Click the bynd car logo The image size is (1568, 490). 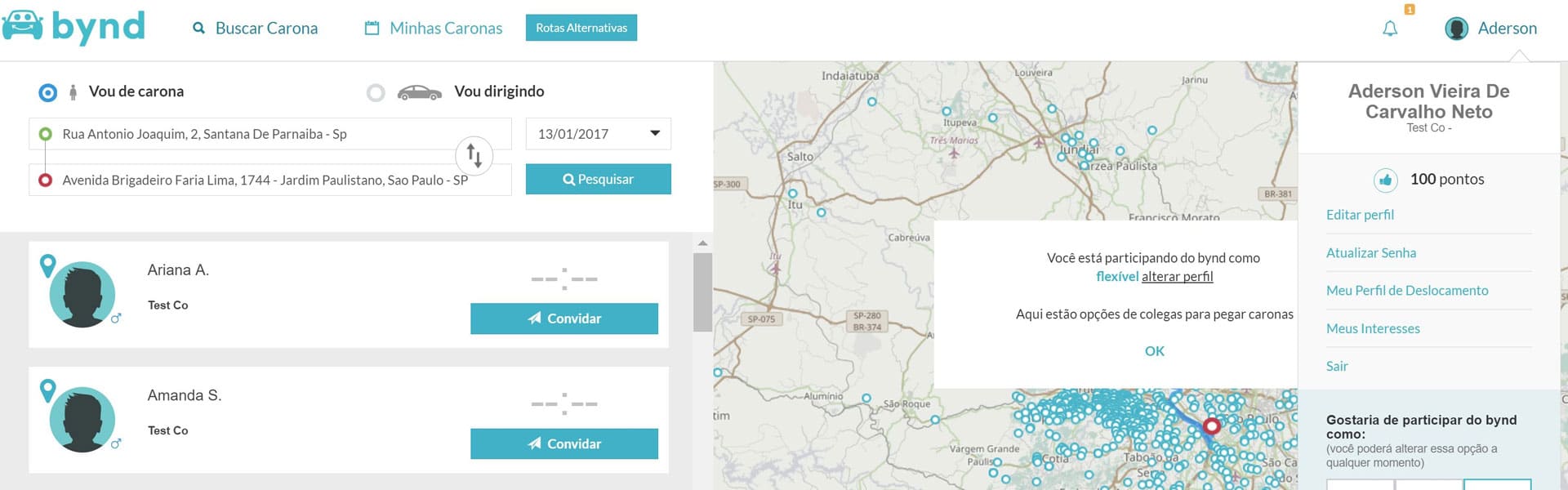point(23,25)
